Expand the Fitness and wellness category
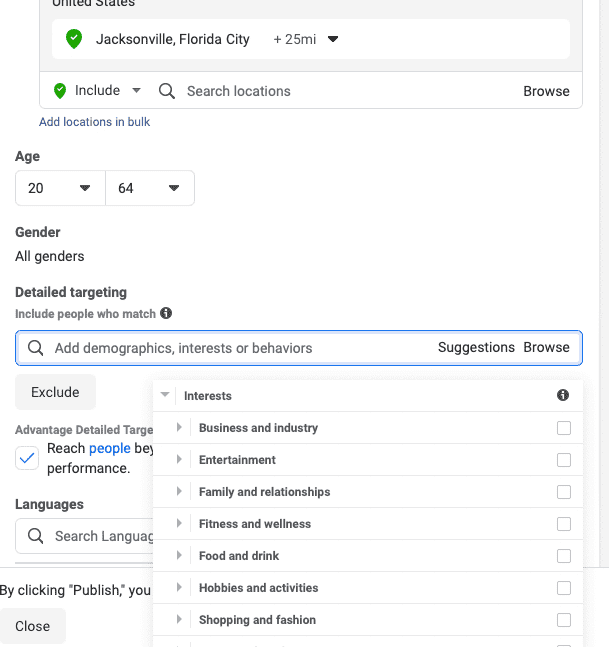The image size is (609, 647). click(x=179, y=523)
